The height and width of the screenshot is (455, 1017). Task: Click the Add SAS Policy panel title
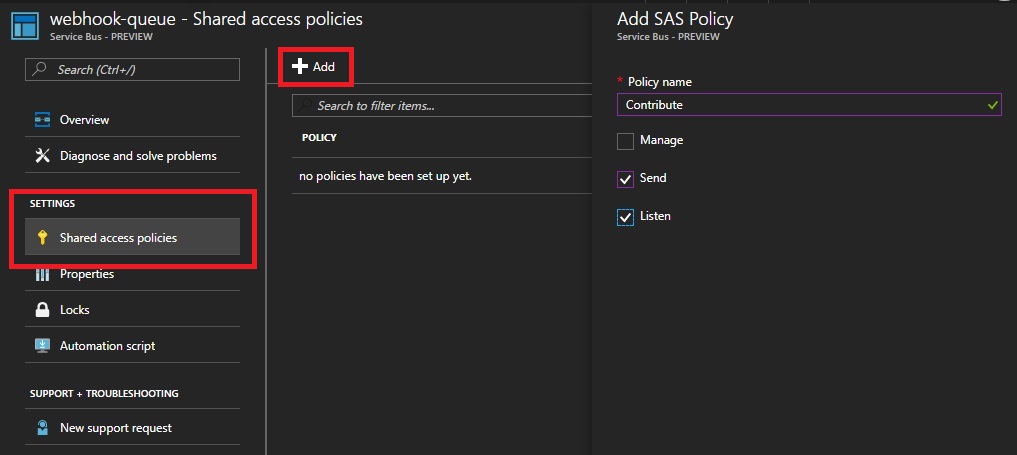point(675,19)
